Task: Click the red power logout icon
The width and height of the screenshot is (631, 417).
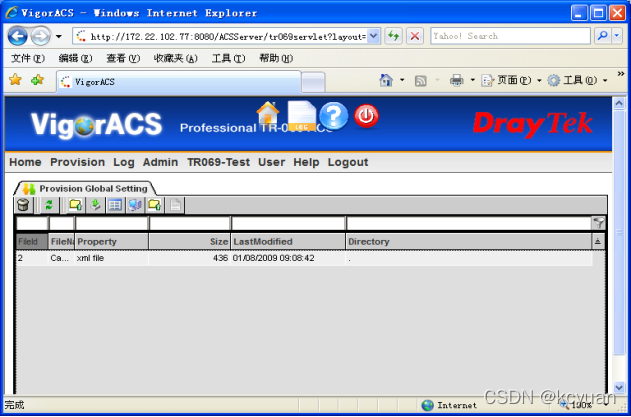Action: pyautogui.click(x=366, y=116)
